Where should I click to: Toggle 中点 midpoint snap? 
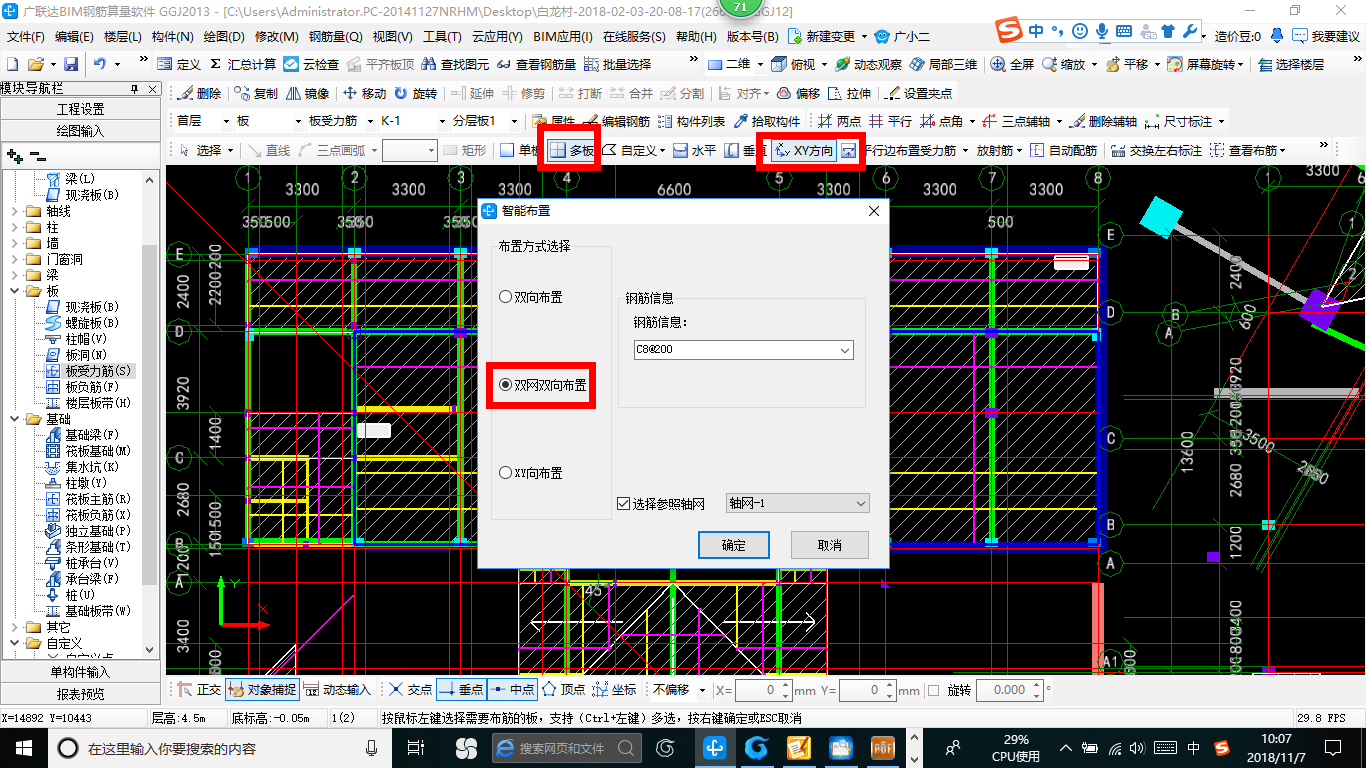click(512, 690)
